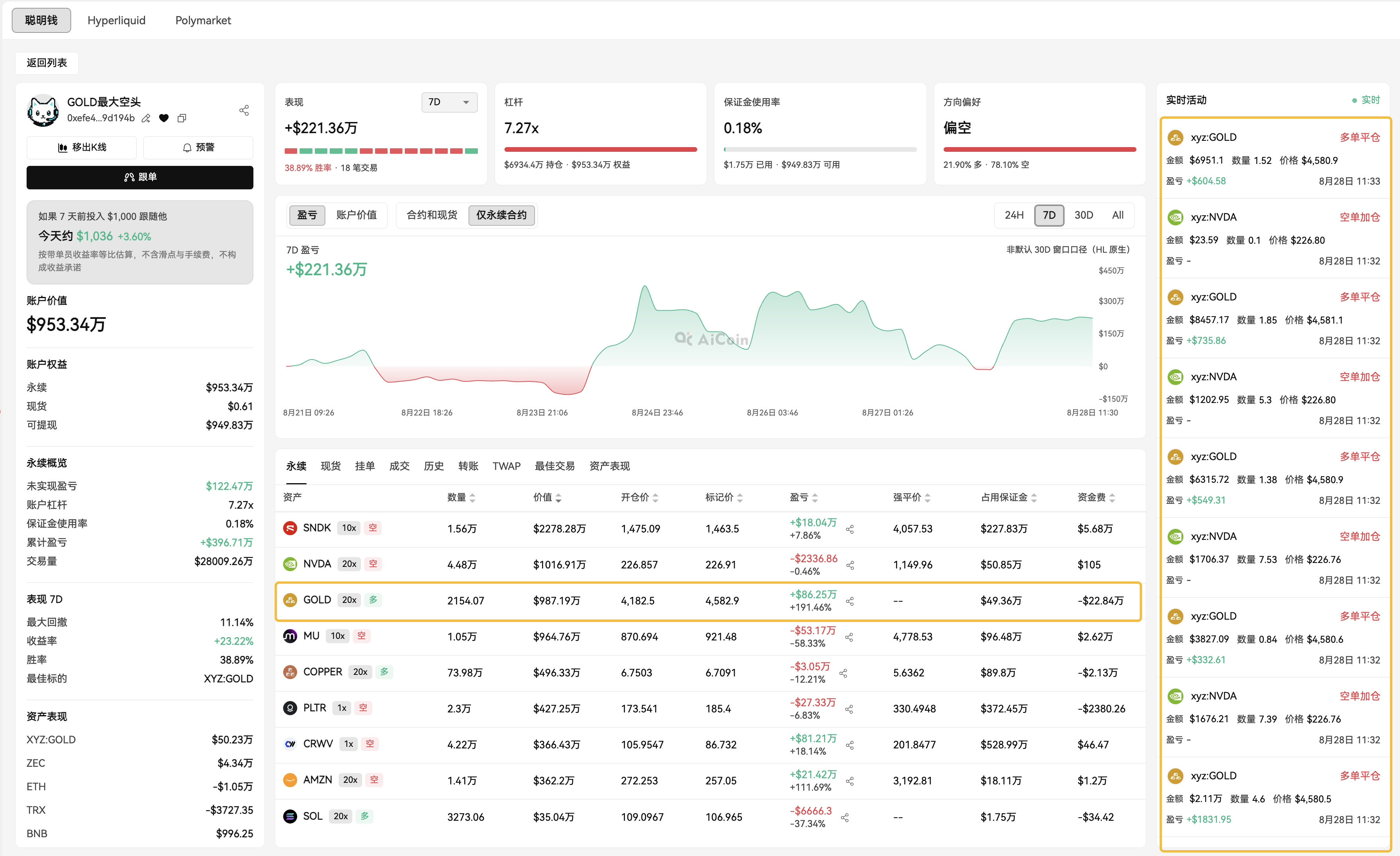
Task: Open the 成交 tab
Action: [399, 467]
